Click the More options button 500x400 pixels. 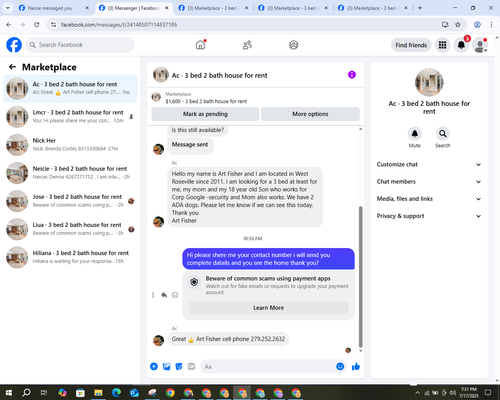pyautogui.click(x=310, y=114)
